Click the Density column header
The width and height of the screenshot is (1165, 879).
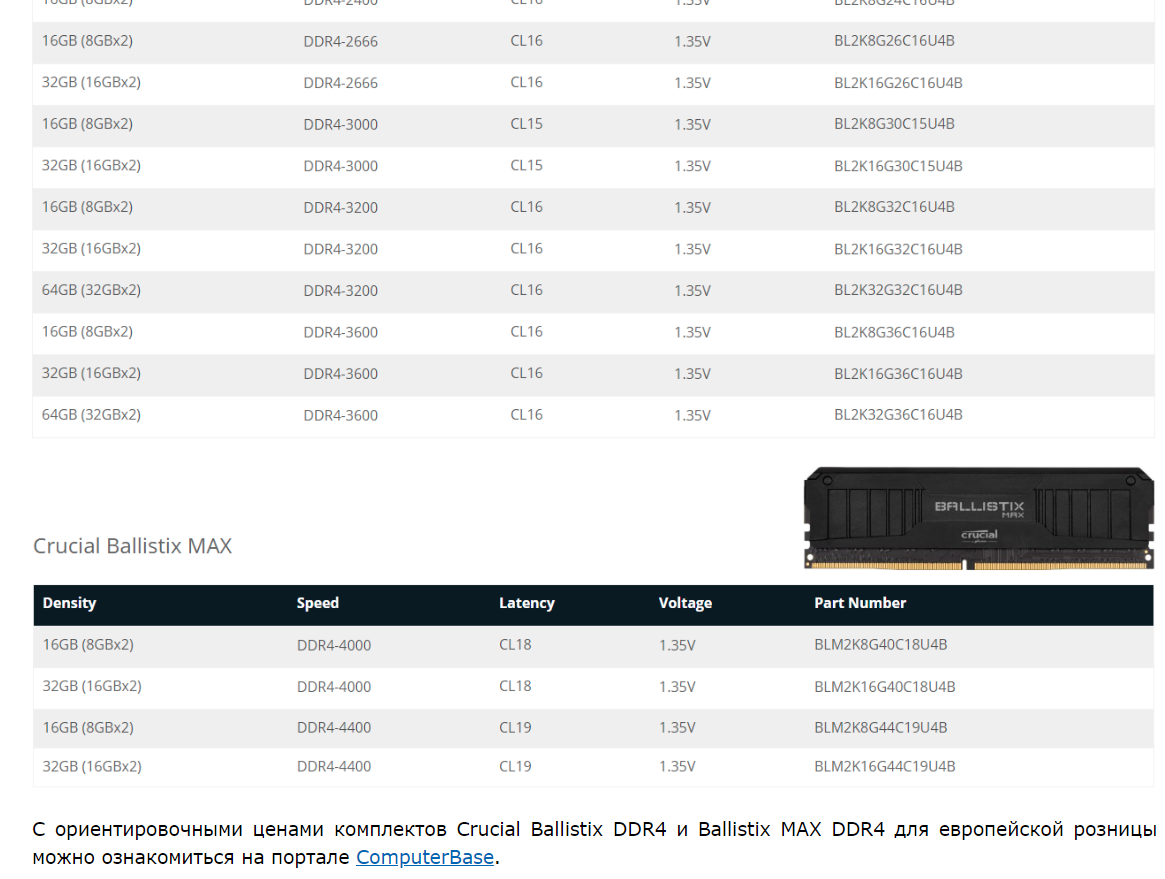click(x=69, y=603)
